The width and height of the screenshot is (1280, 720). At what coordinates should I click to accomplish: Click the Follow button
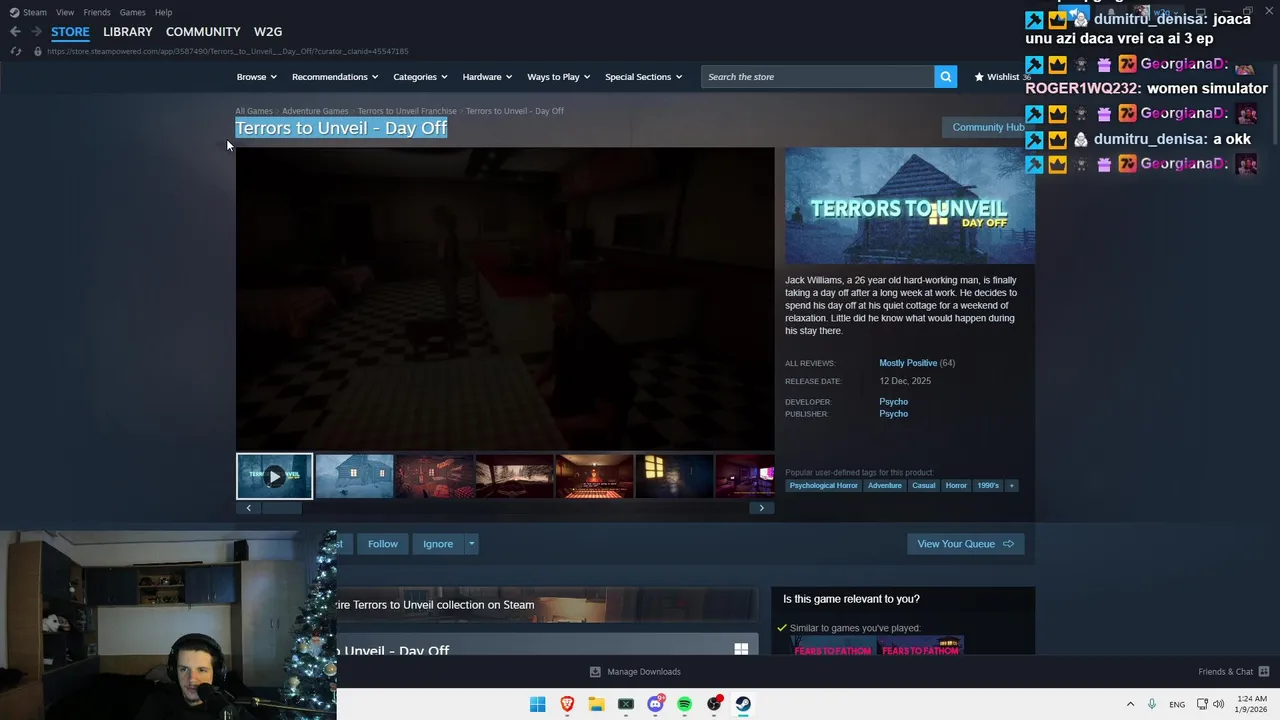coord(382,544)
